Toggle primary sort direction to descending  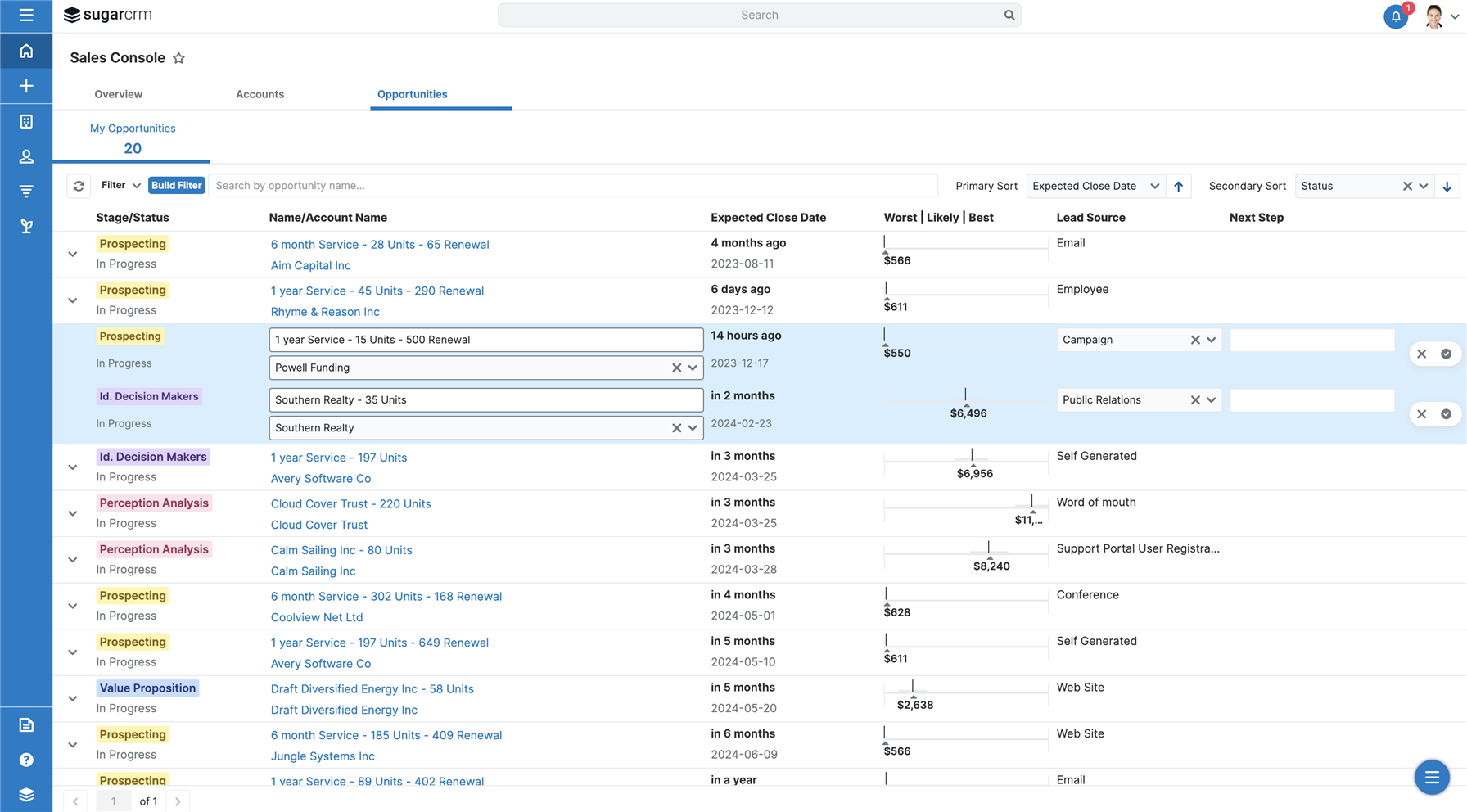tap(1179, 186)
